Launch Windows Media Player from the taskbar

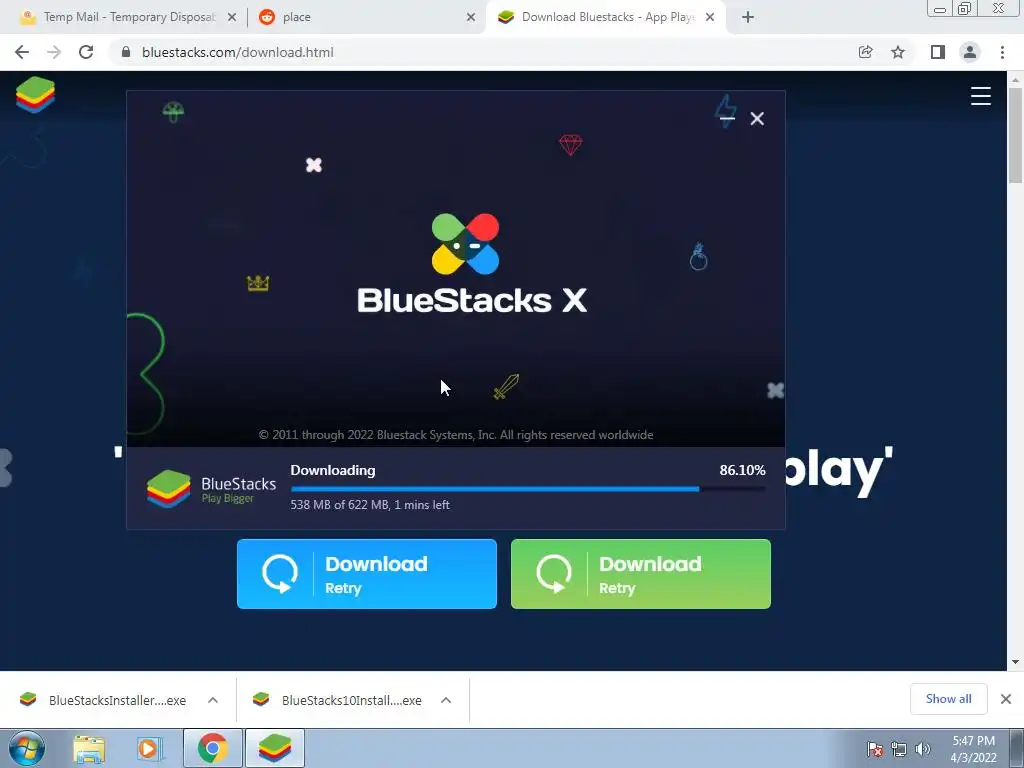click(150, 748)
